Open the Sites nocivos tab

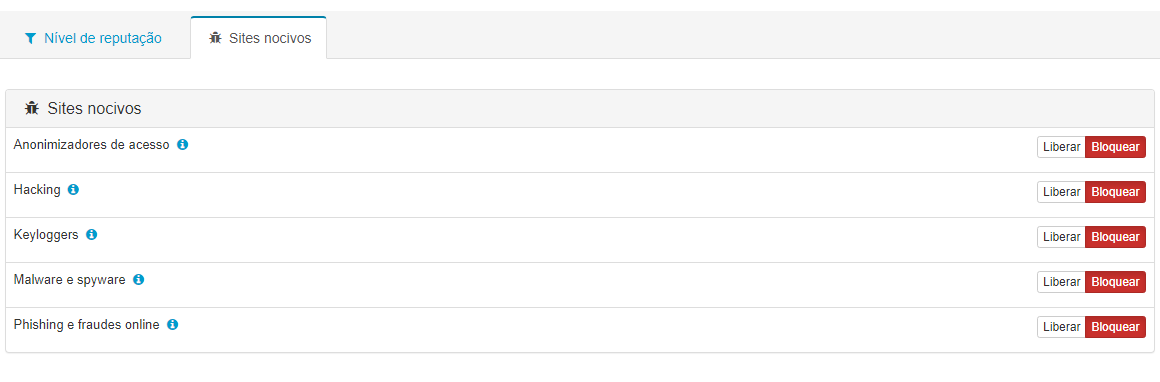[x=258, y=38]
